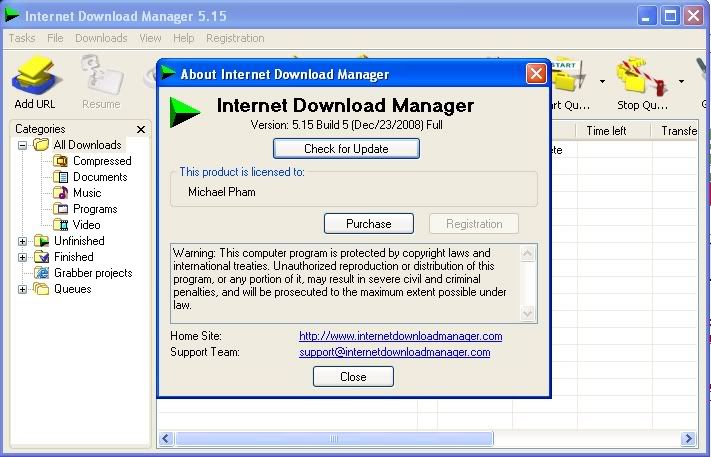Click the Michael Pham licensee text

(222, 192)
